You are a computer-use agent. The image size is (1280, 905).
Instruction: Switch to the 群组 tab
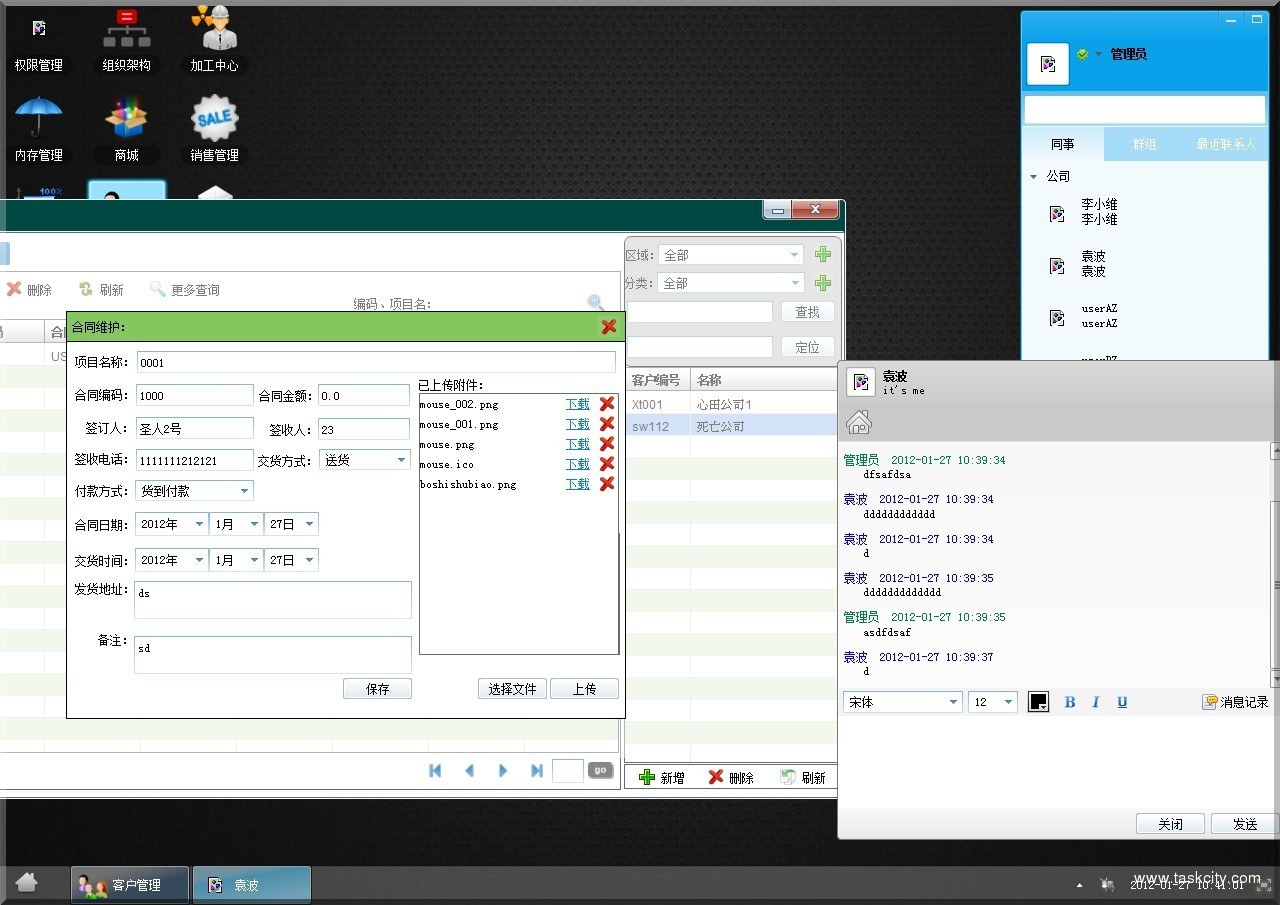coord(1144,144)
